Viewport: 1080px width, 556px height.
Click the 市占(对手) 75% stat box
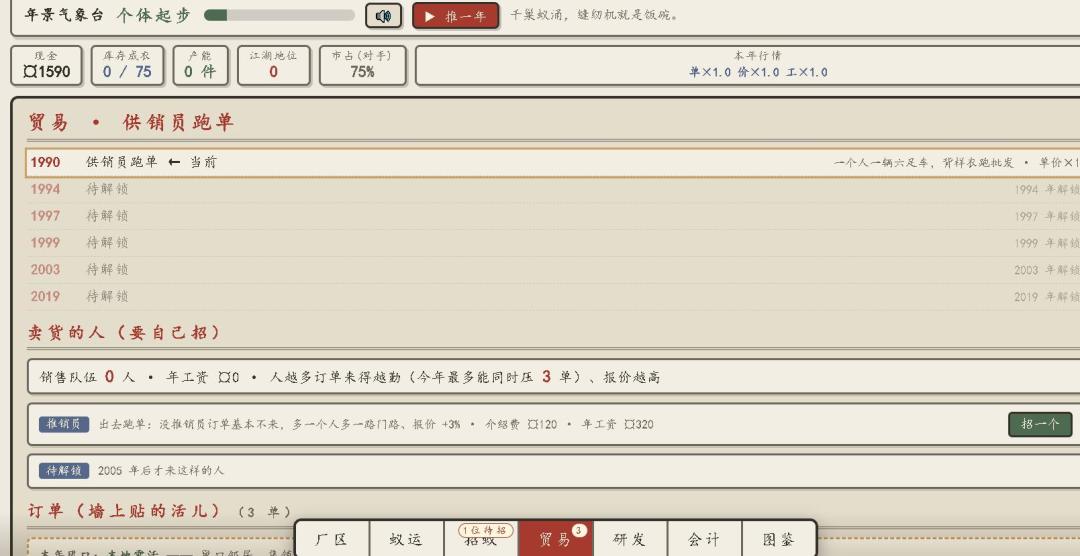click(x=362, y=65)
